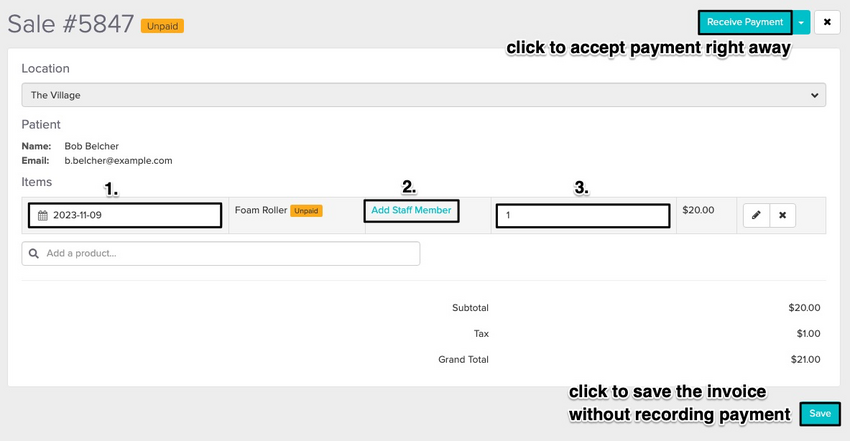
Task: Click the Add Staff Member link
Action: click(411, 210)
